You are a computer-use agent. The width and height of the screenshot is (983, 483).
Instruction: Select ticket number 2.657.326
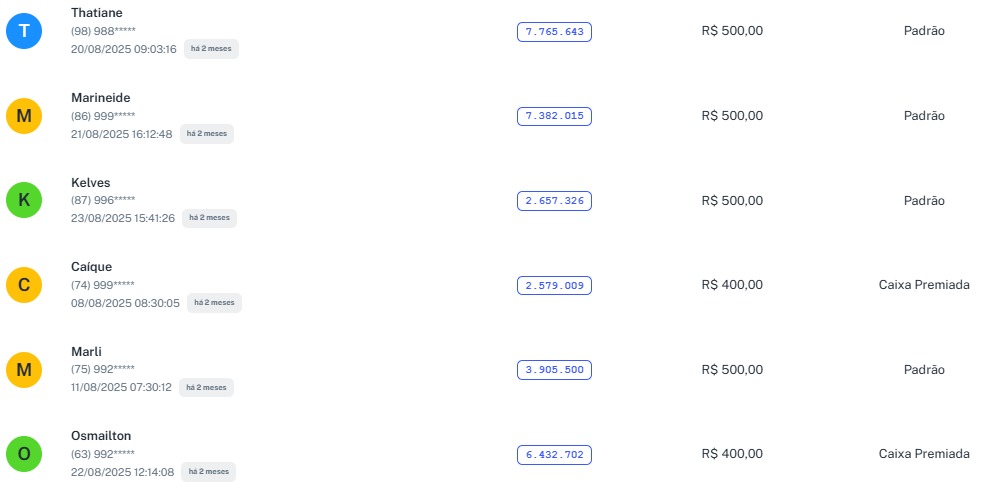(x=554, y=201)
